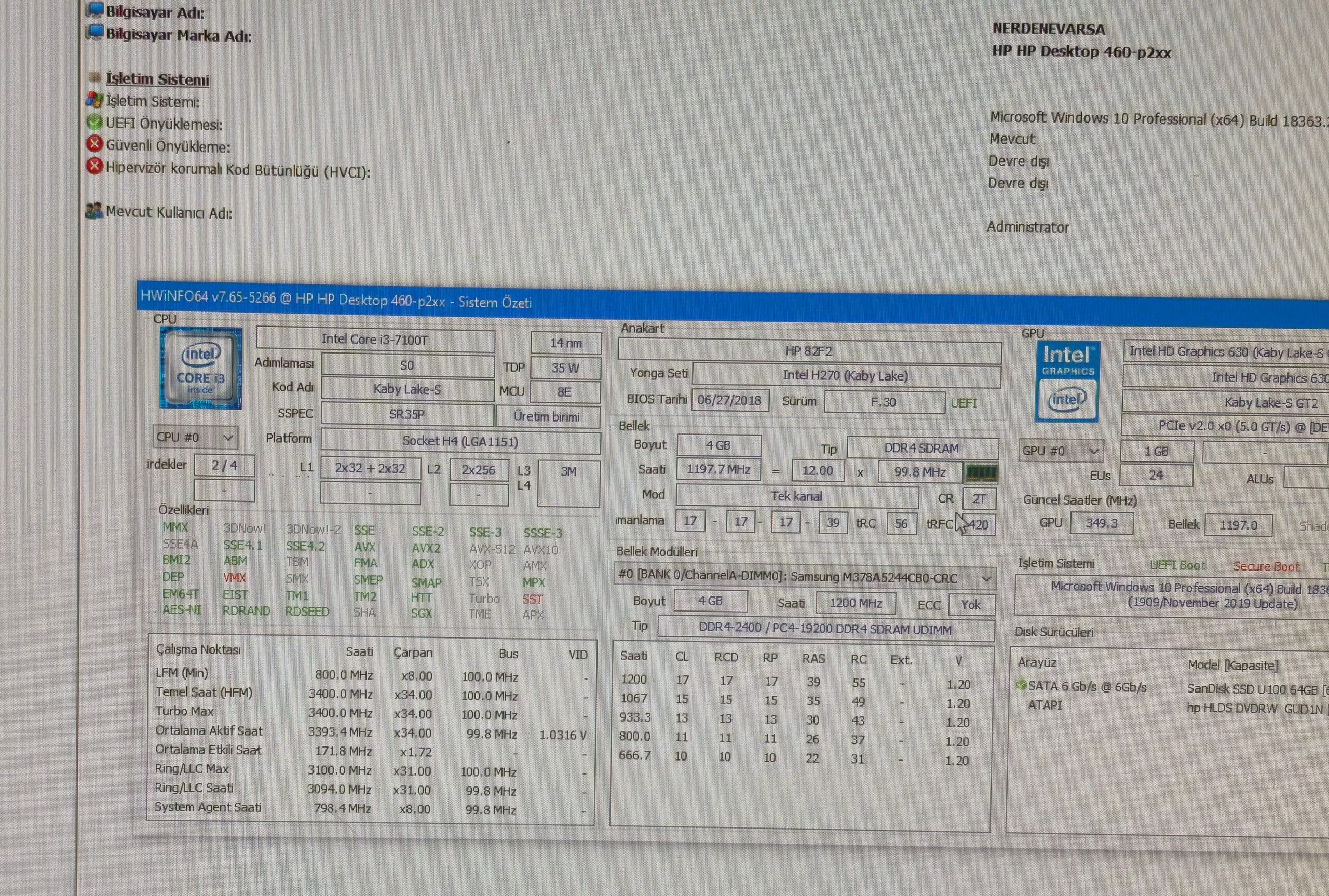Open the CPU #0 selector dropdown

tap(195, 437)
